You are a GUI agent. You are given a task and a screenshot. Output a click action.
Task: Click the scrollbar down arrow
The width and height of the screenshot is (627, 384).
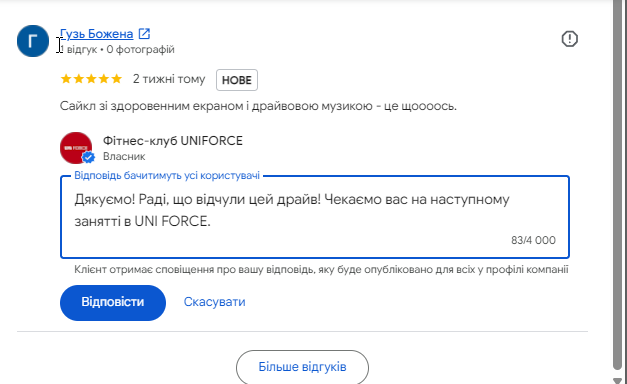[x=618, y=380]
